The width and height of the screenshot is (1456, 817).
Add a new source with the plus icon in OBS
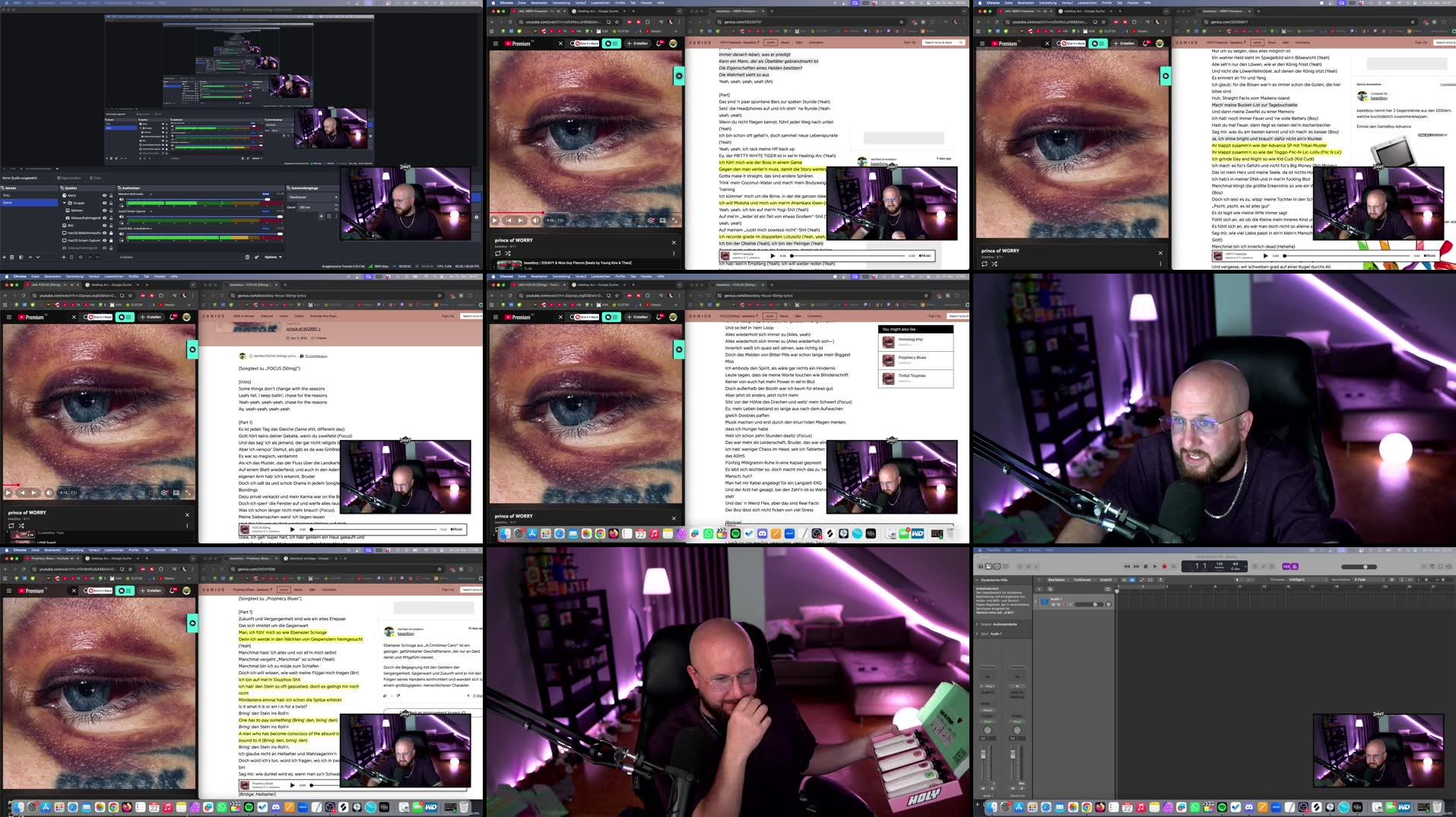tap(62, 257)
